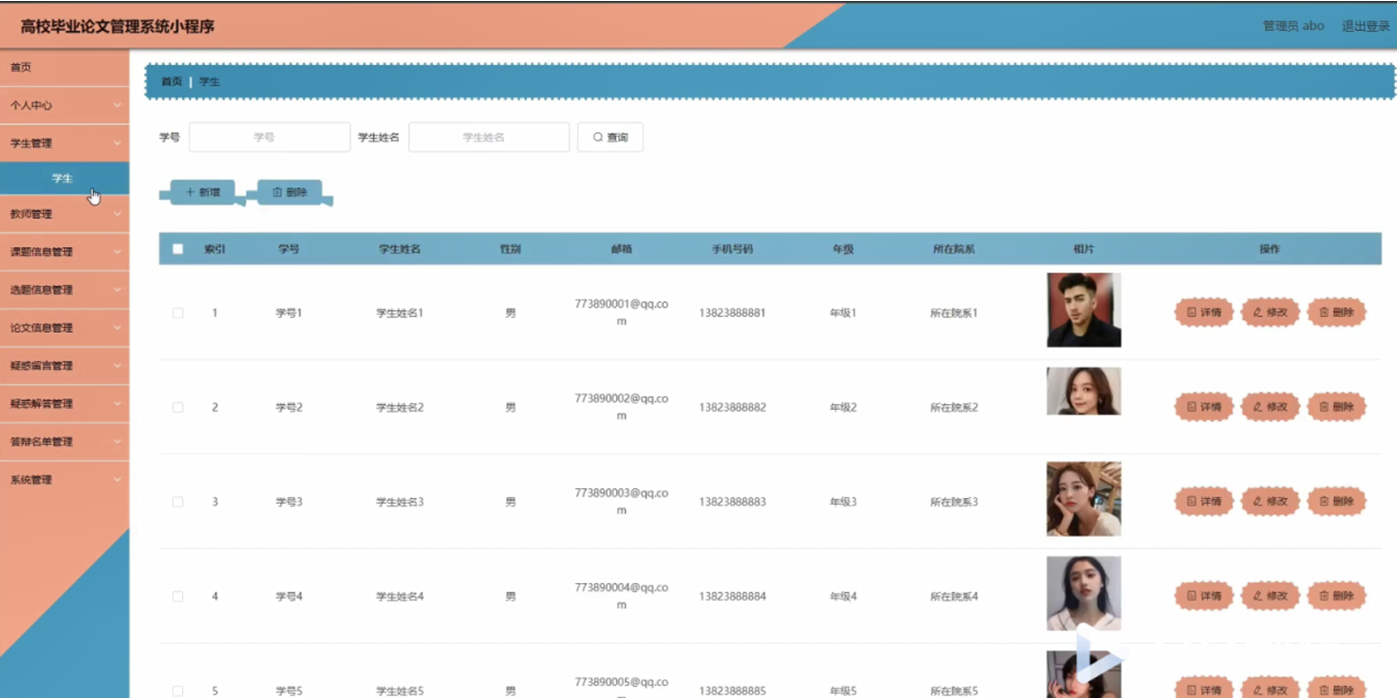Open the photo thumbnail for 学生姓名3

(1083, 499)
